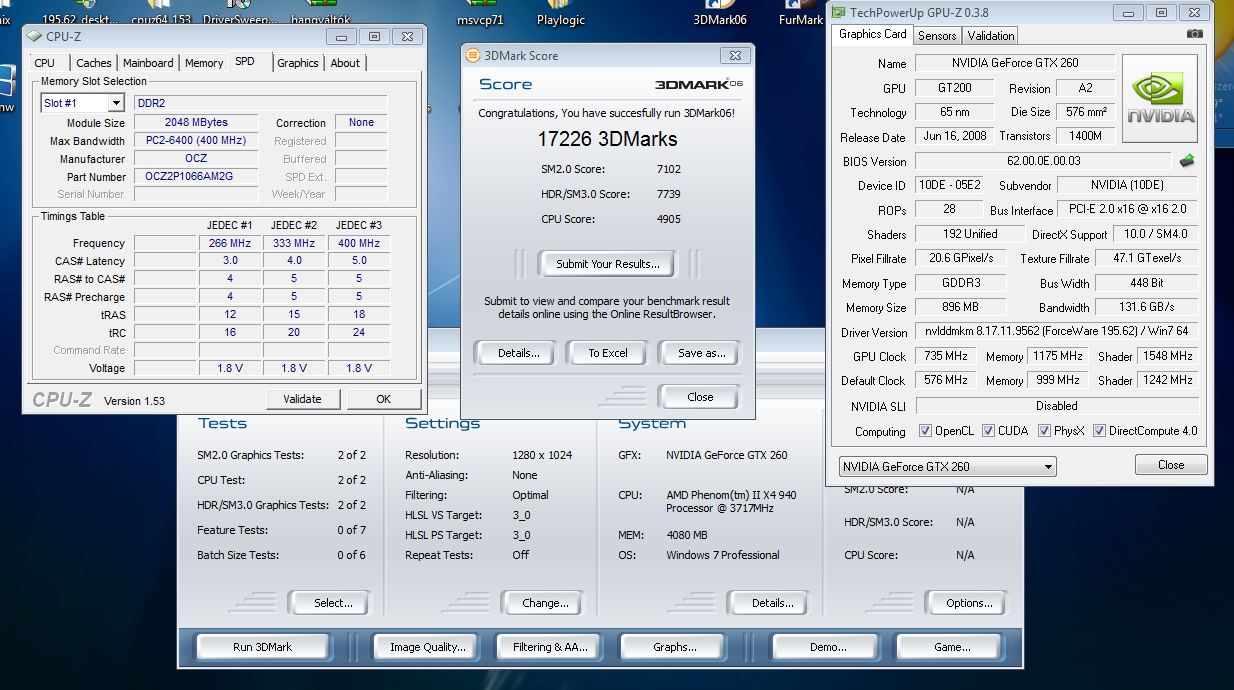Click the Driver Version field in GPU-Z
The width and height of the screenshot is (1234, 690).
point(1056,331)
